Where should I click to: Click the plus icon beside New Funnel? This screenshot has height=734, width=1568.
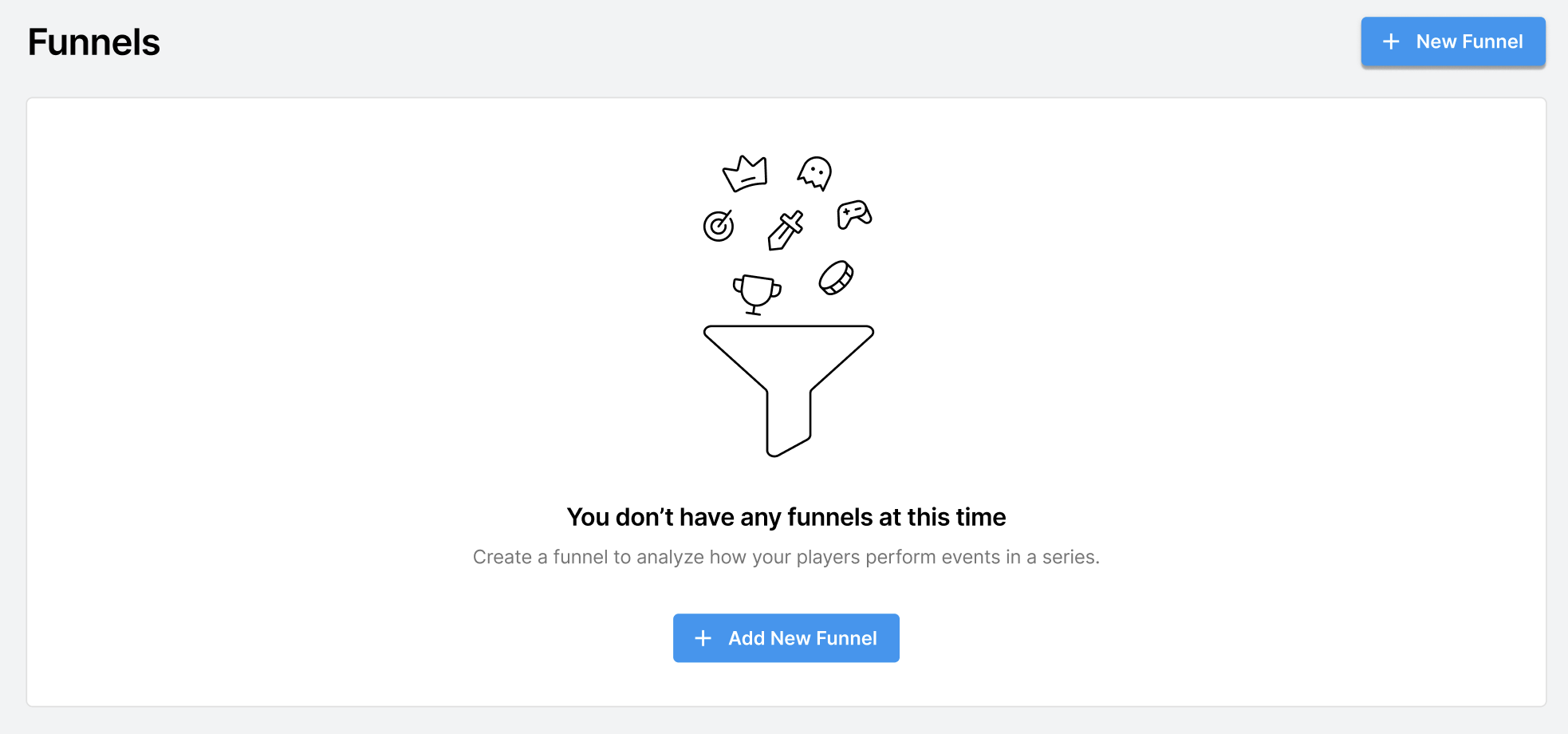point(1391,41)
